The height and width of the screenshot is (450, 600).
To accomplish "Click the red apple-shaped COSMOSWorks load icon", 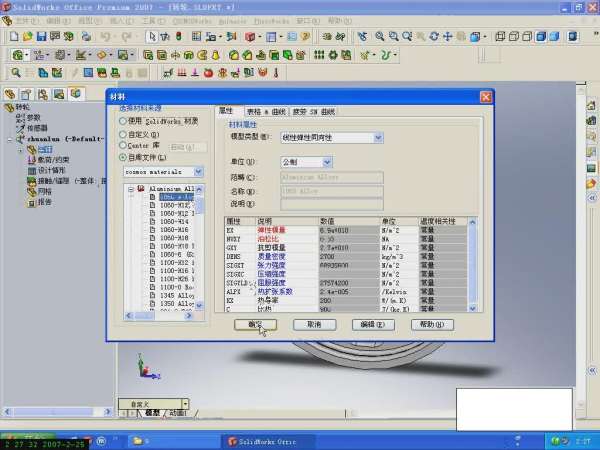I will point(208,72).
